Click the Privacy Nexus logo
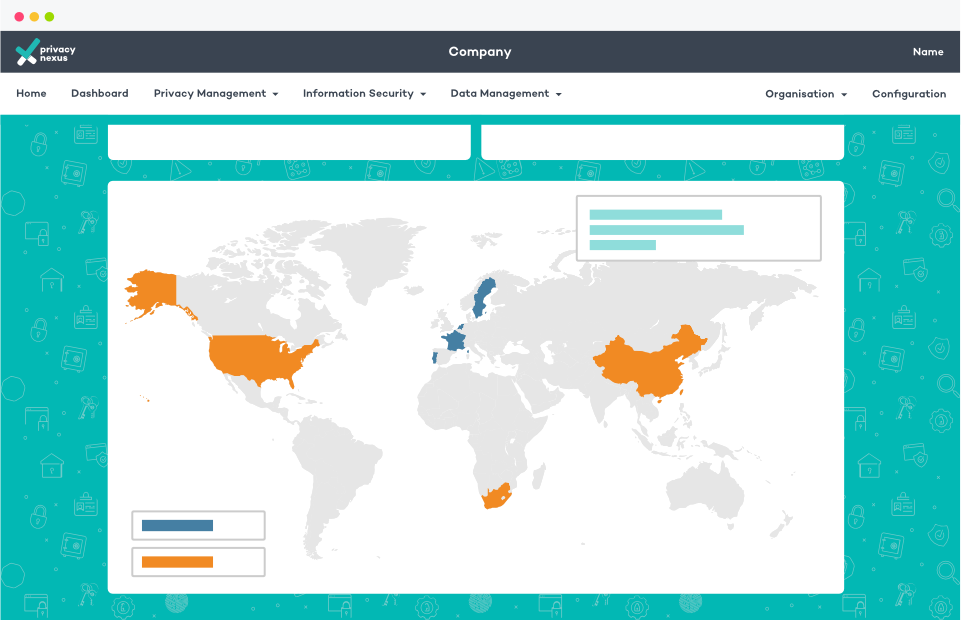This screenshot has width=961, height=620. pos(45,52)
